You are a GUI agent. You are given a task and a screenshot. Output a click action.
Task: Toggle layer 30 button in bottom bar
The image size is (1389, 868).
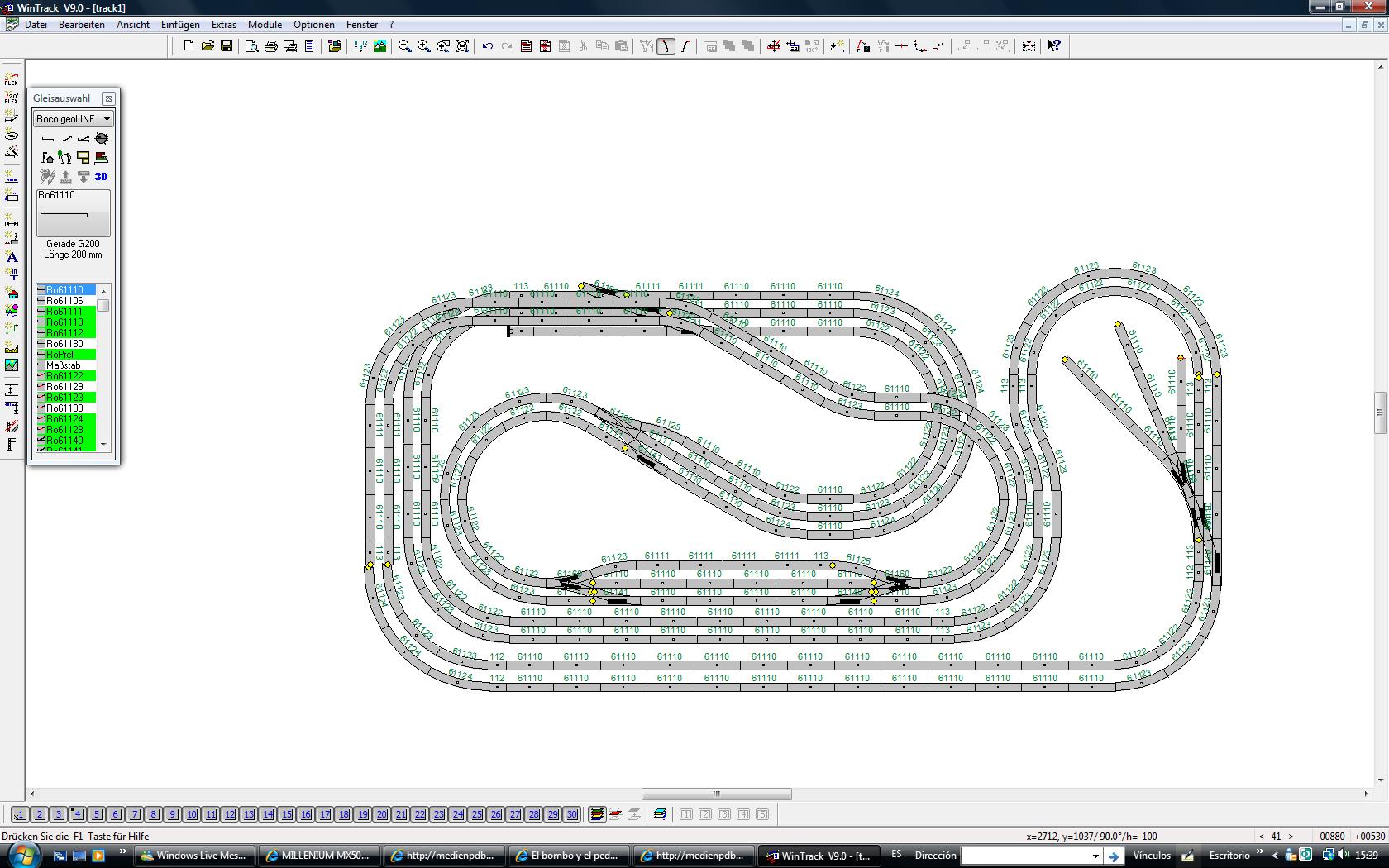pos(572,814)
